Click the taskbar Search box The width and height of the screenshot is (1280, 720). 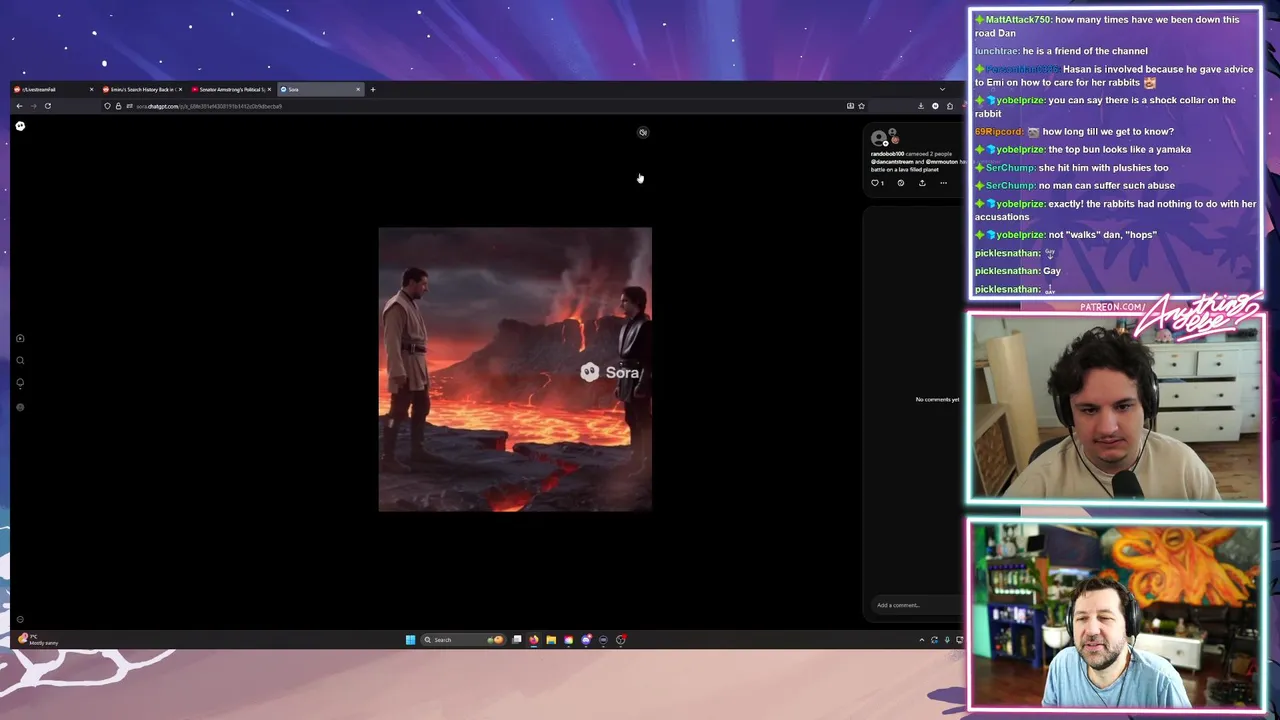click(462, 640)
